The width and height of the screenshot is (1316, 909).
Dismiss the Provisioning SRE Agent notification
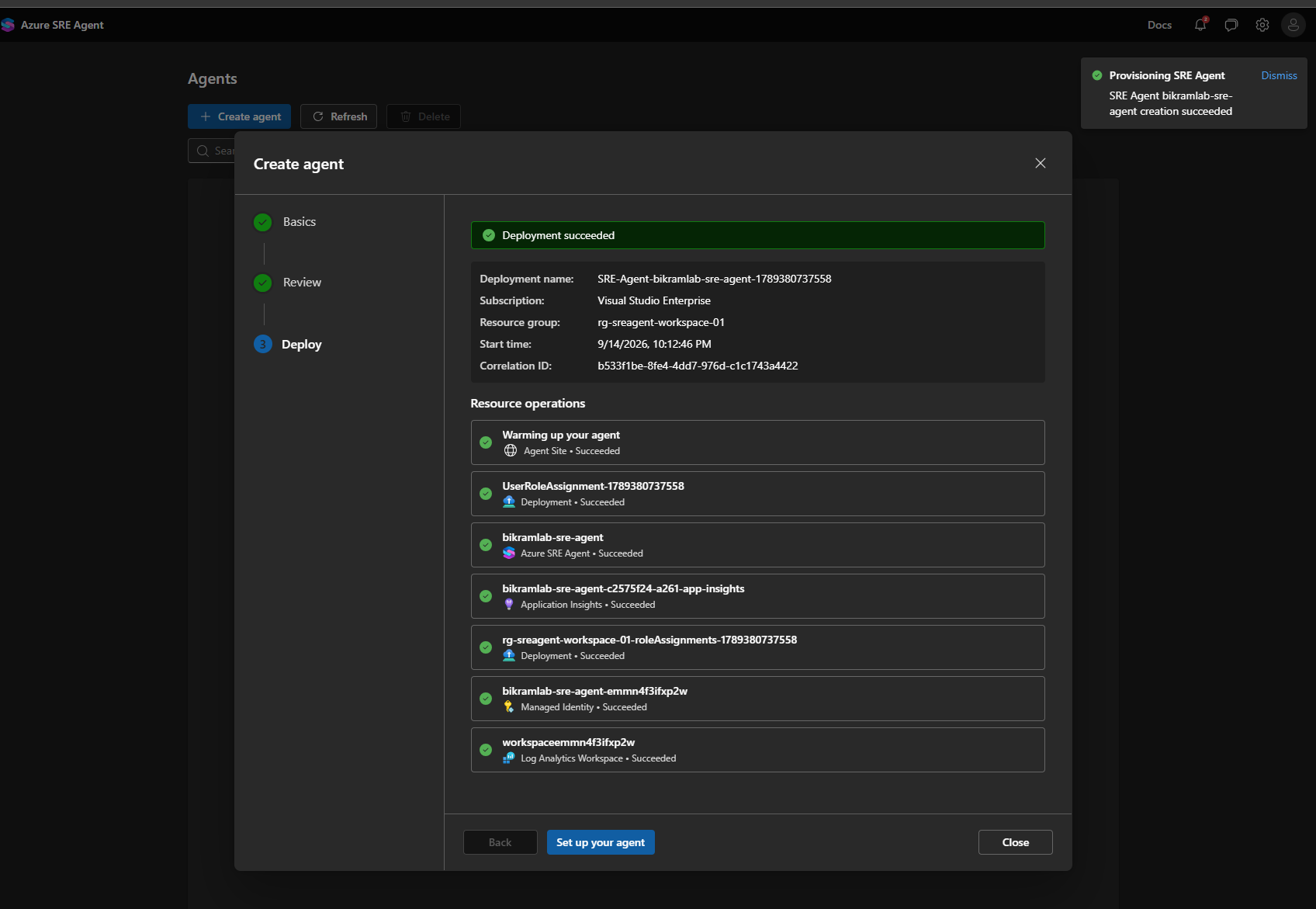tap(1279, 75)
